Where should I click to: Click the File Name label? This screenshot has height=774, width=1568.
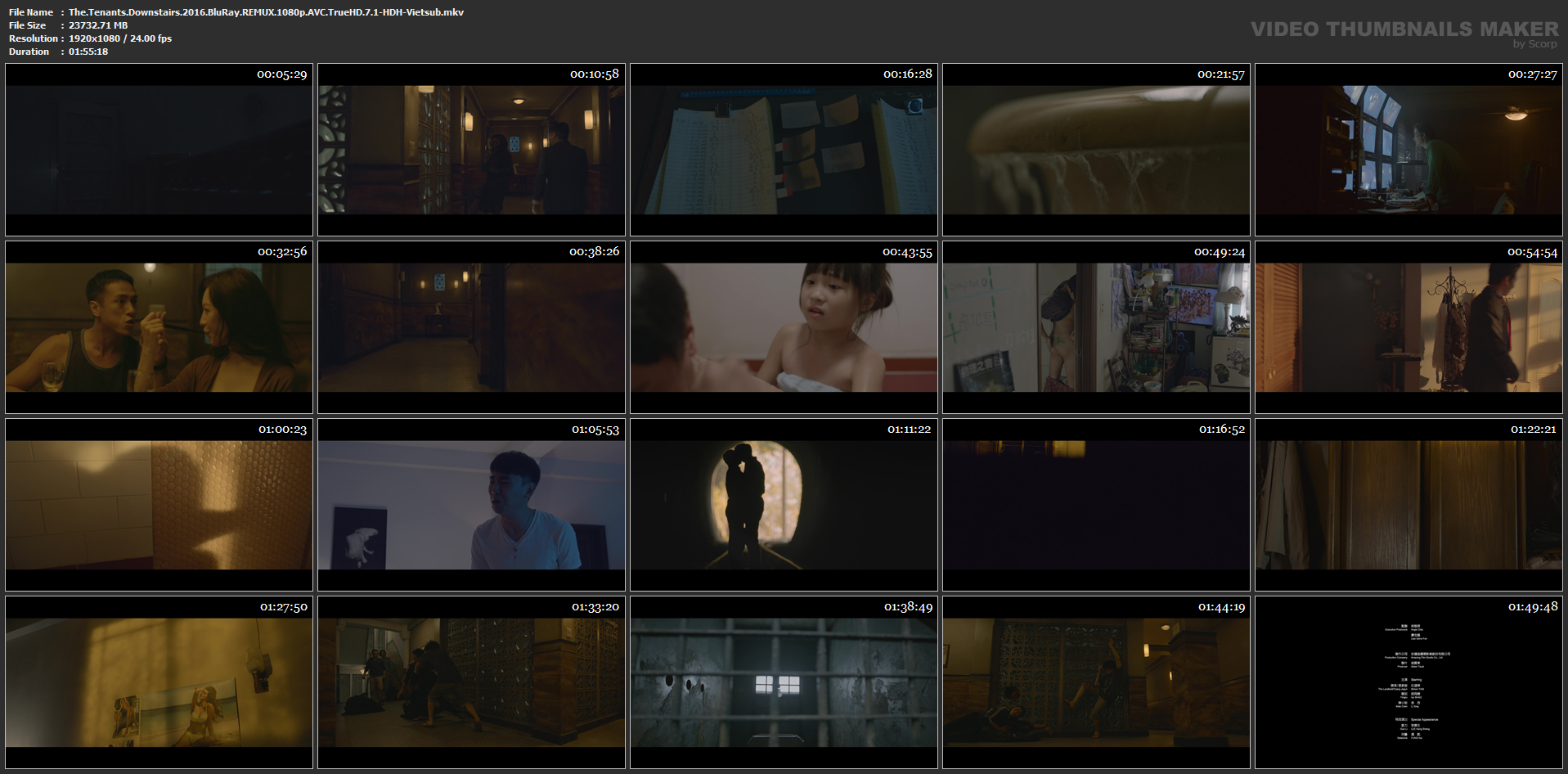coord(31,12)
